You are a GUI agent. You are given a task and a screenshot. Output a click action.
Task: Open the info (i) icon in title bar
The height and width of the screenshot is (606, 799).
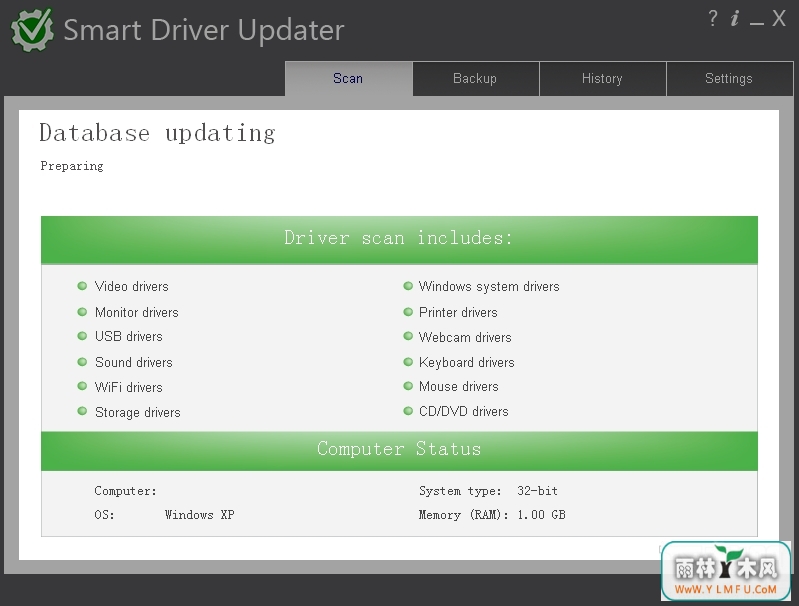735,19
